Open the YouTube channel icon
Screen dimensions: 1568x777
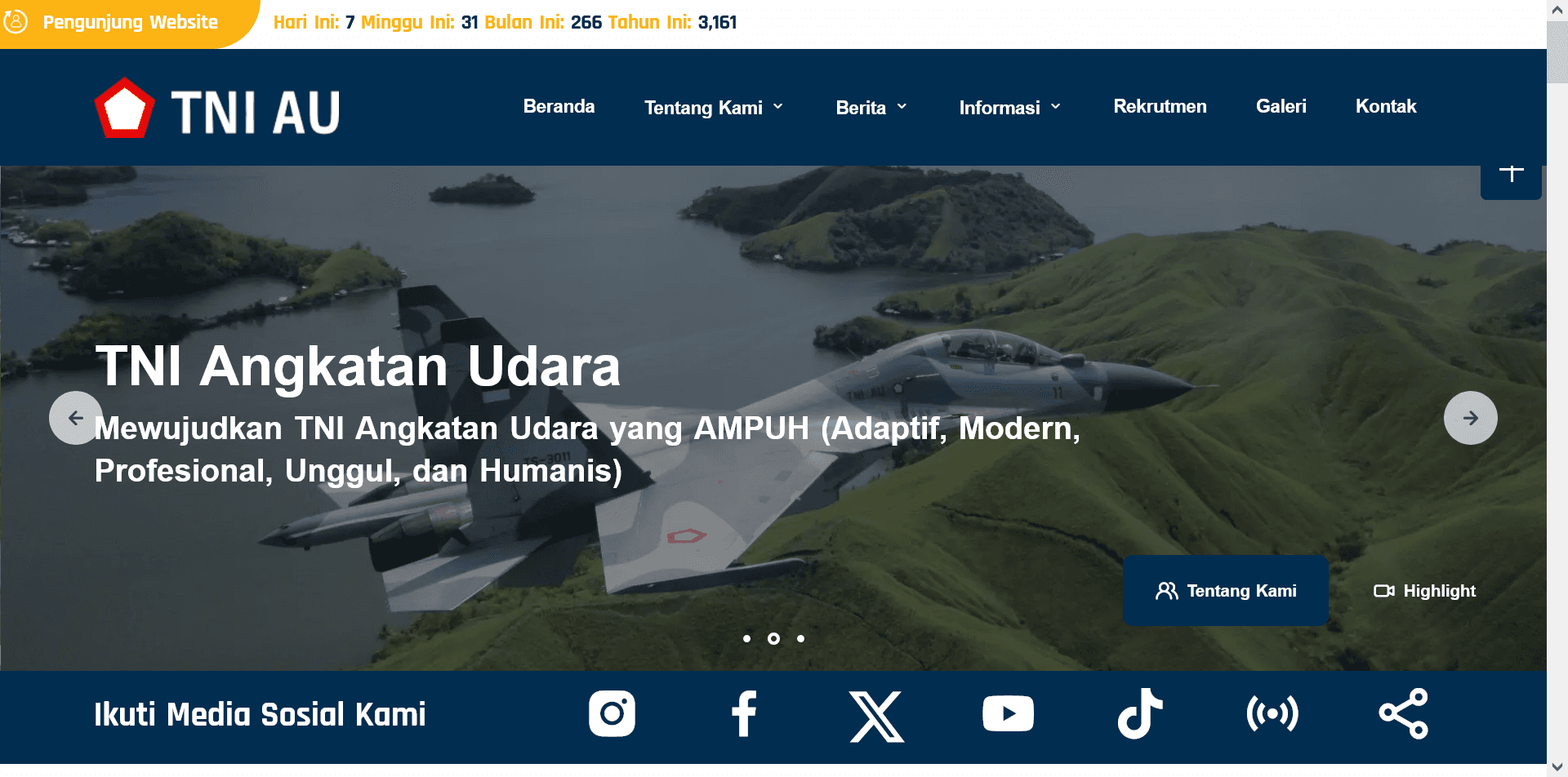click(1008, 714)
